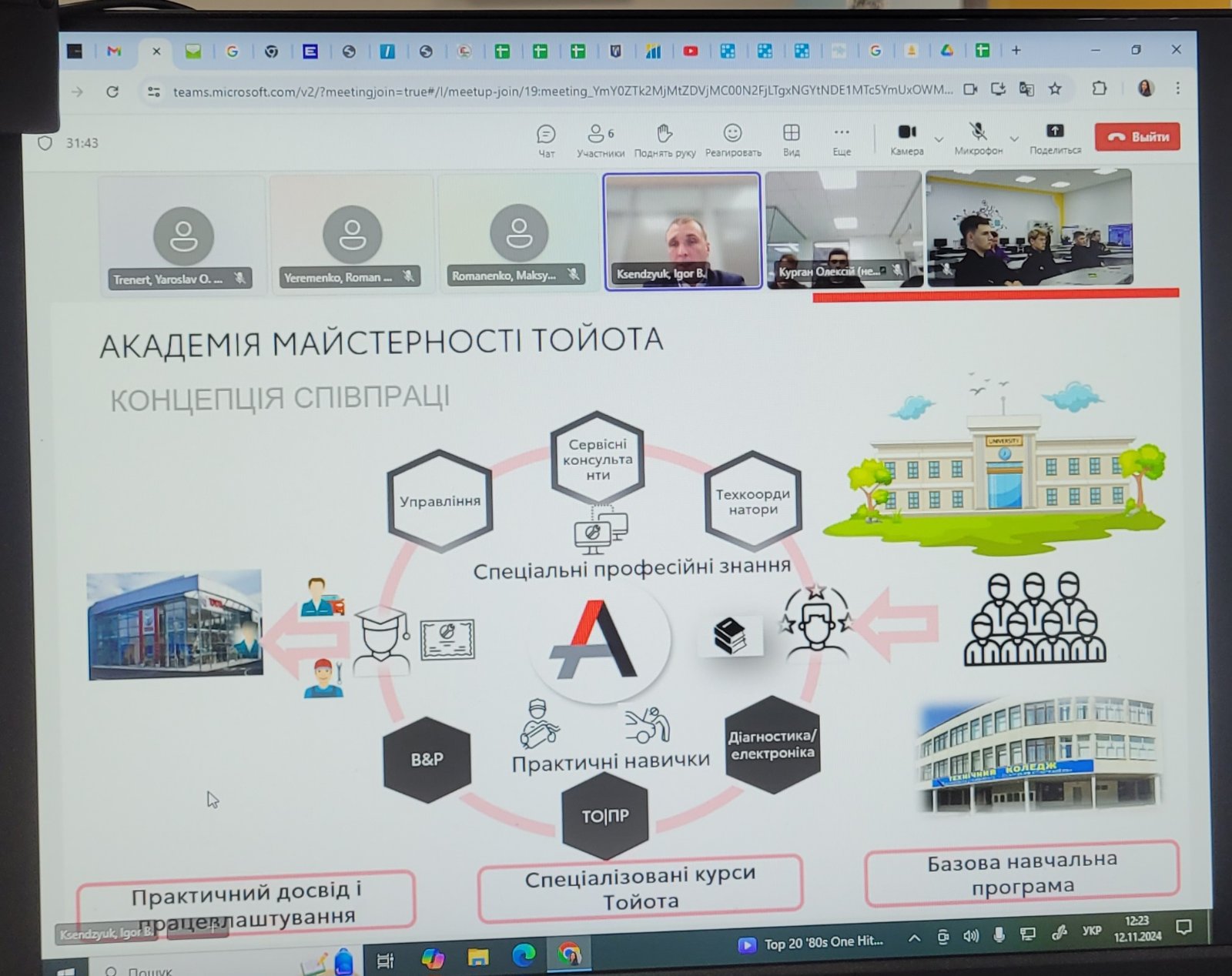Click the B&P hexagon on the slide
Viewport: 1232px width, 976px height.
tap(427, 760)
